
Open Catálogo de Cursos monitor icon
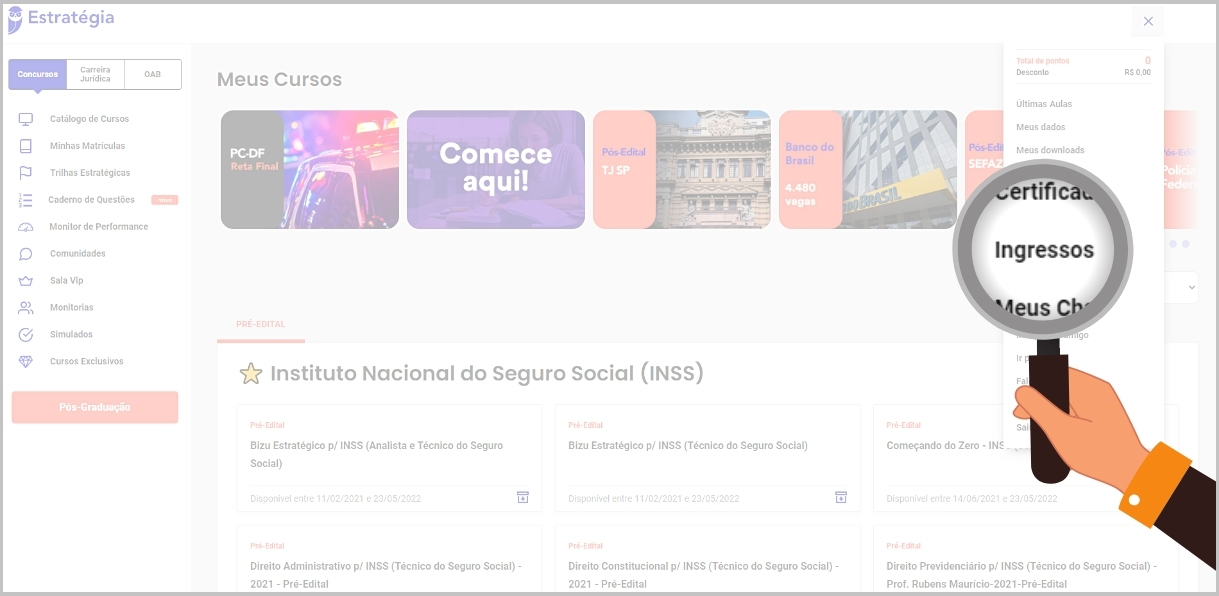(x=26, y=119)
